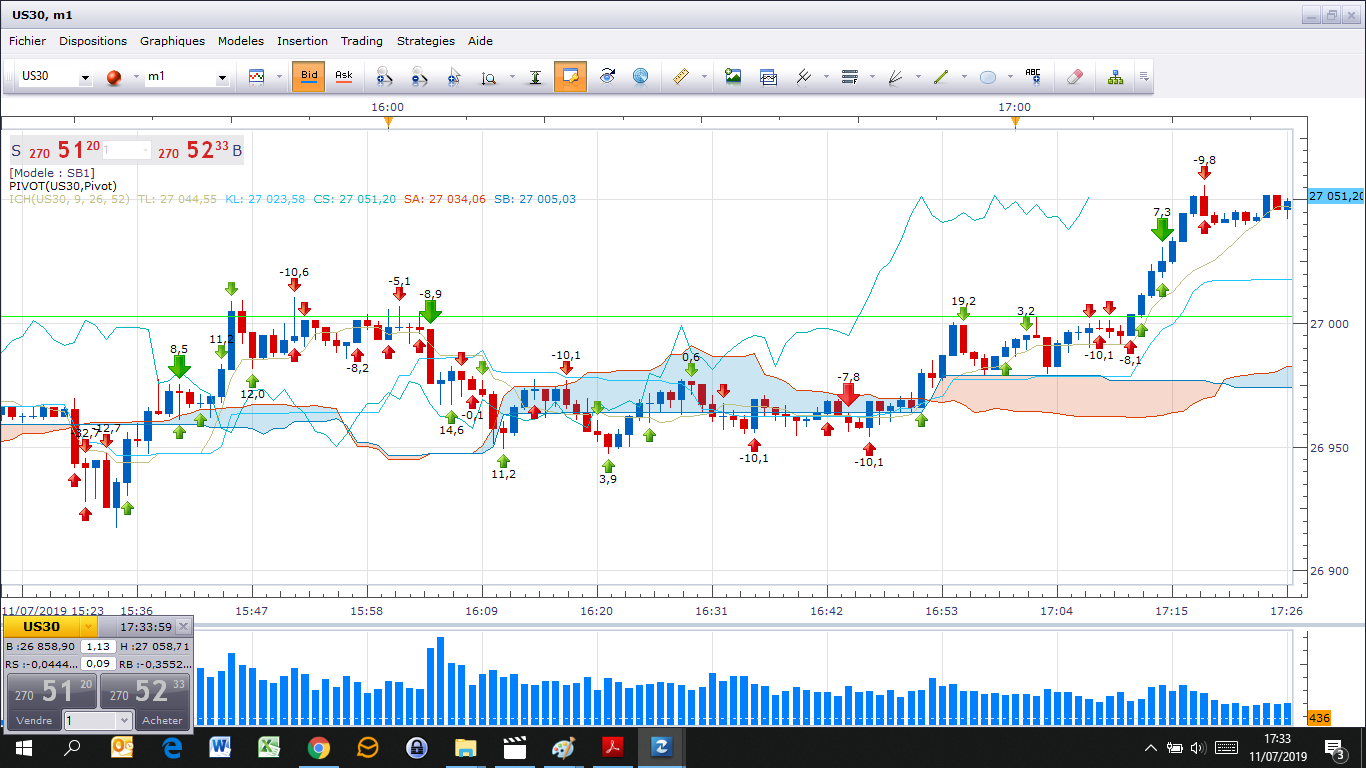Click the ABC text annotation tool
The image size is (1366, 768).
click(x=1033, y=77)
